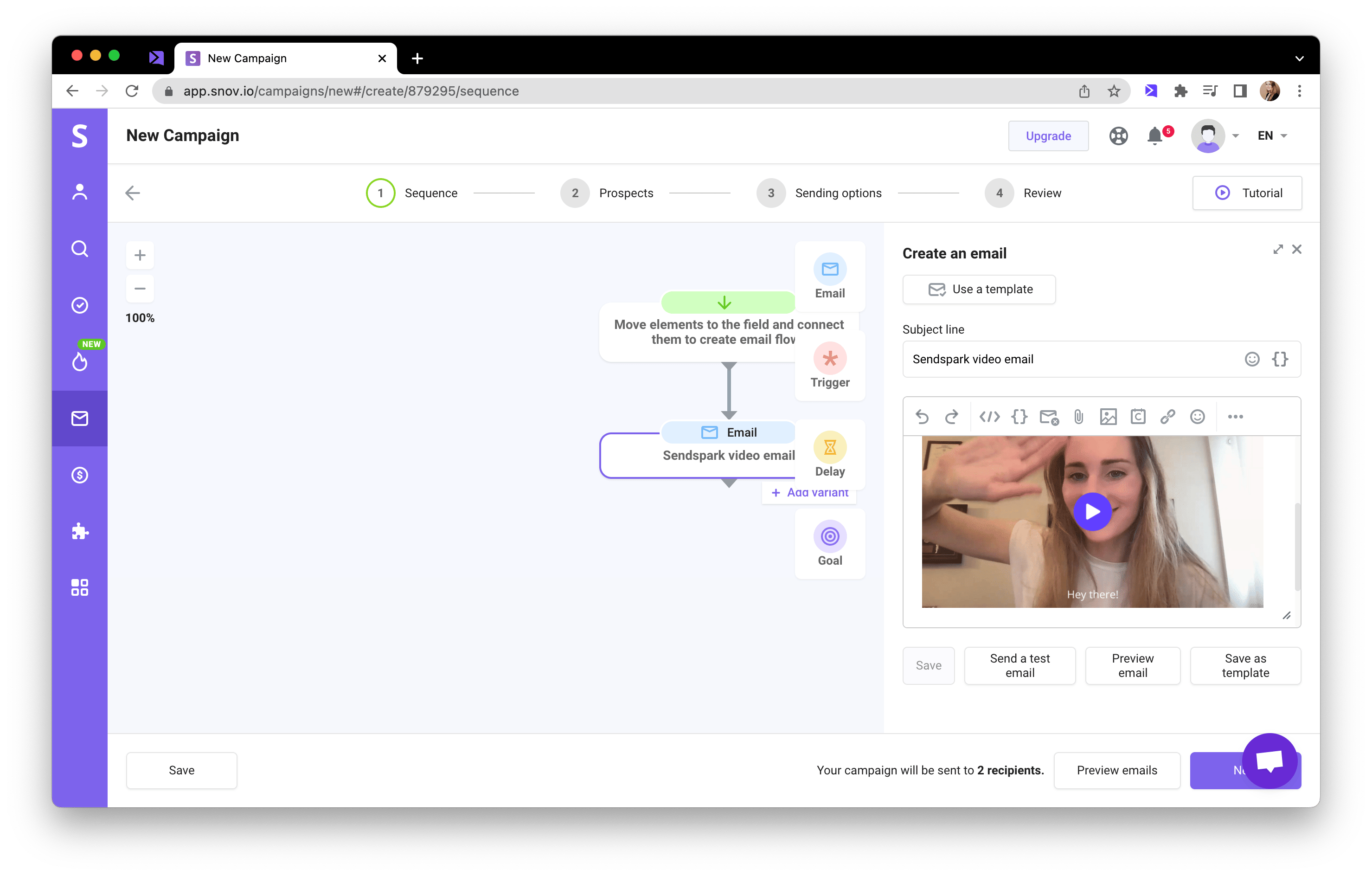Go to the Sequence step

(x=412, y=193)
